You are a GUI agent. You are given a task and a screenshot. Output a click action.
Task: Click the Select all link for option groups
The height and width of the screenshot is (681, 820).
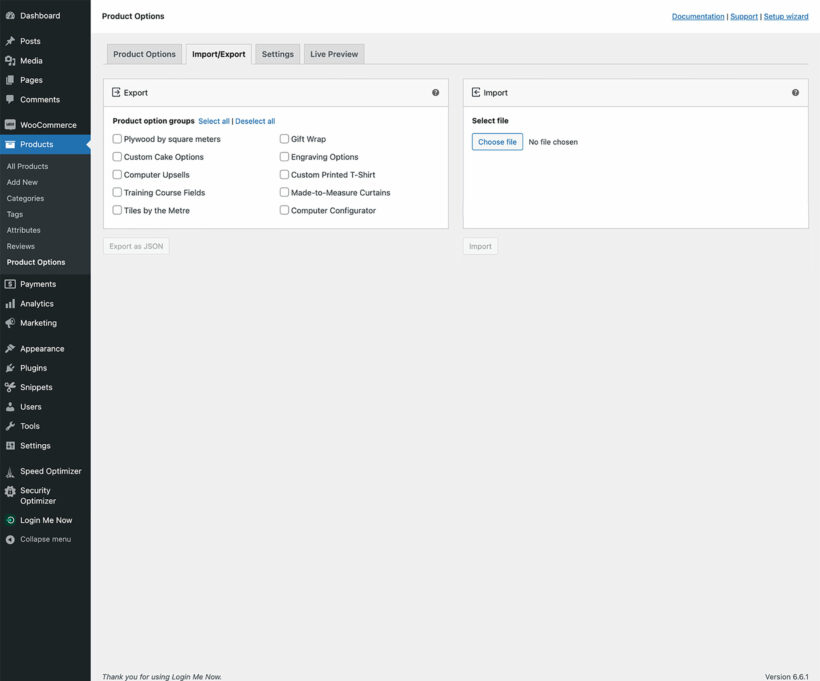click(x=214, y=120)
